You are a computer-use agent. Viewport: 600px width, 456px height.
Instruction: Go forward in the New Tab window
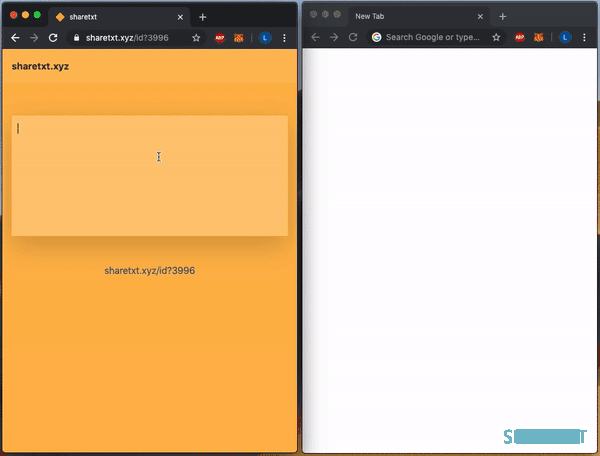tap(334, 37)
